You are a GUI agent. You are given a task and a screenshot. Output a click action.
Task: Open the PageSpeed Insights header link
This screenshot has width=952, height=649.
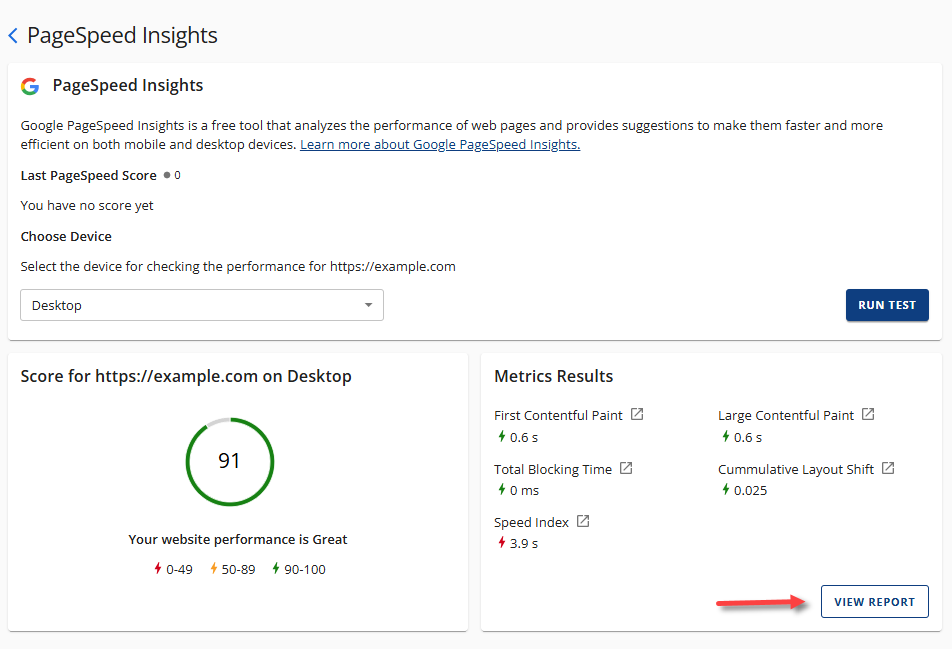click(123, 35)
